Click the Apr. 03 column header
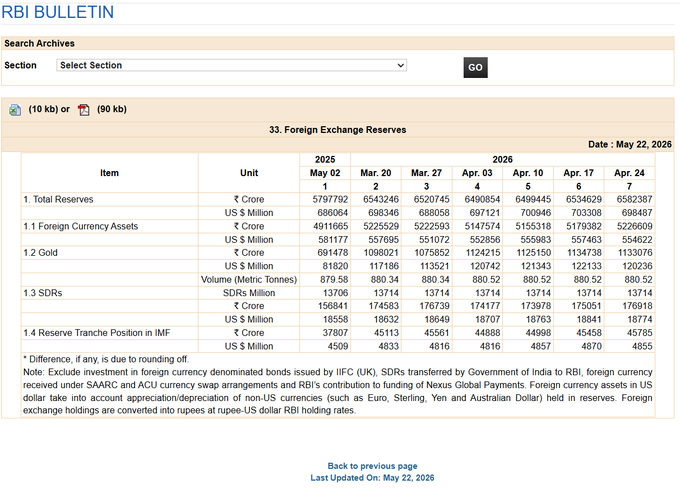 [x=477, y=173]
